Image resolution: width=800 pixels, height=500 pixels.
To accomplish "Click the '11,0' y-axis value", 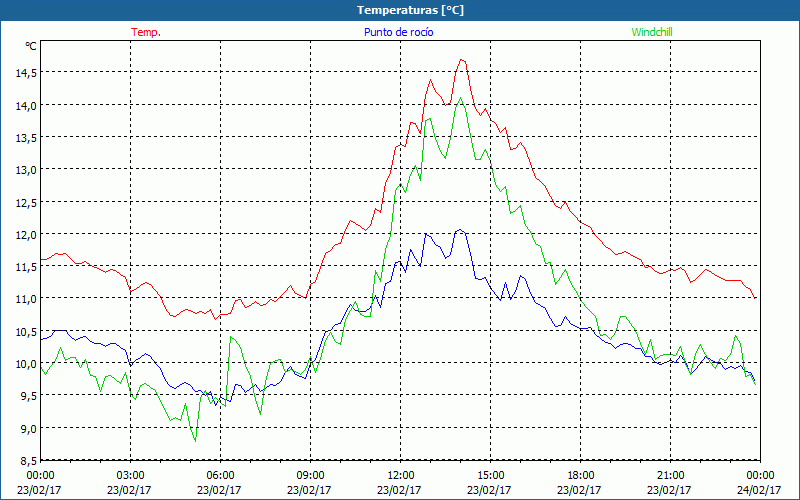I will [26, 299].
